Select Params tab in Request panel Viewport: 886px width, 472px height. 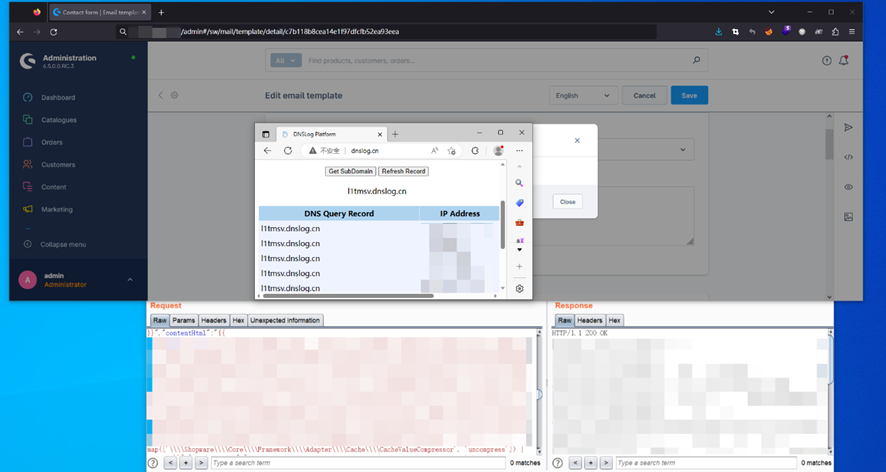184,320
